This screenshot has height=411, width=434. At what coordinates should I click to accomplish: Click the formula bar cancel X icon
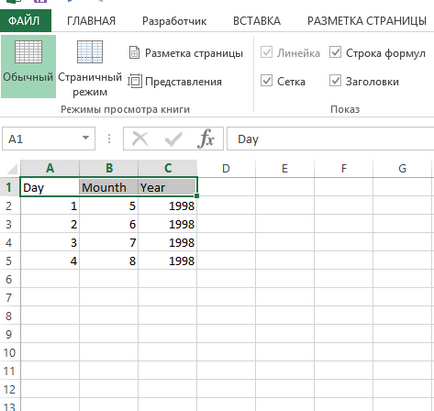coord(140,139)
